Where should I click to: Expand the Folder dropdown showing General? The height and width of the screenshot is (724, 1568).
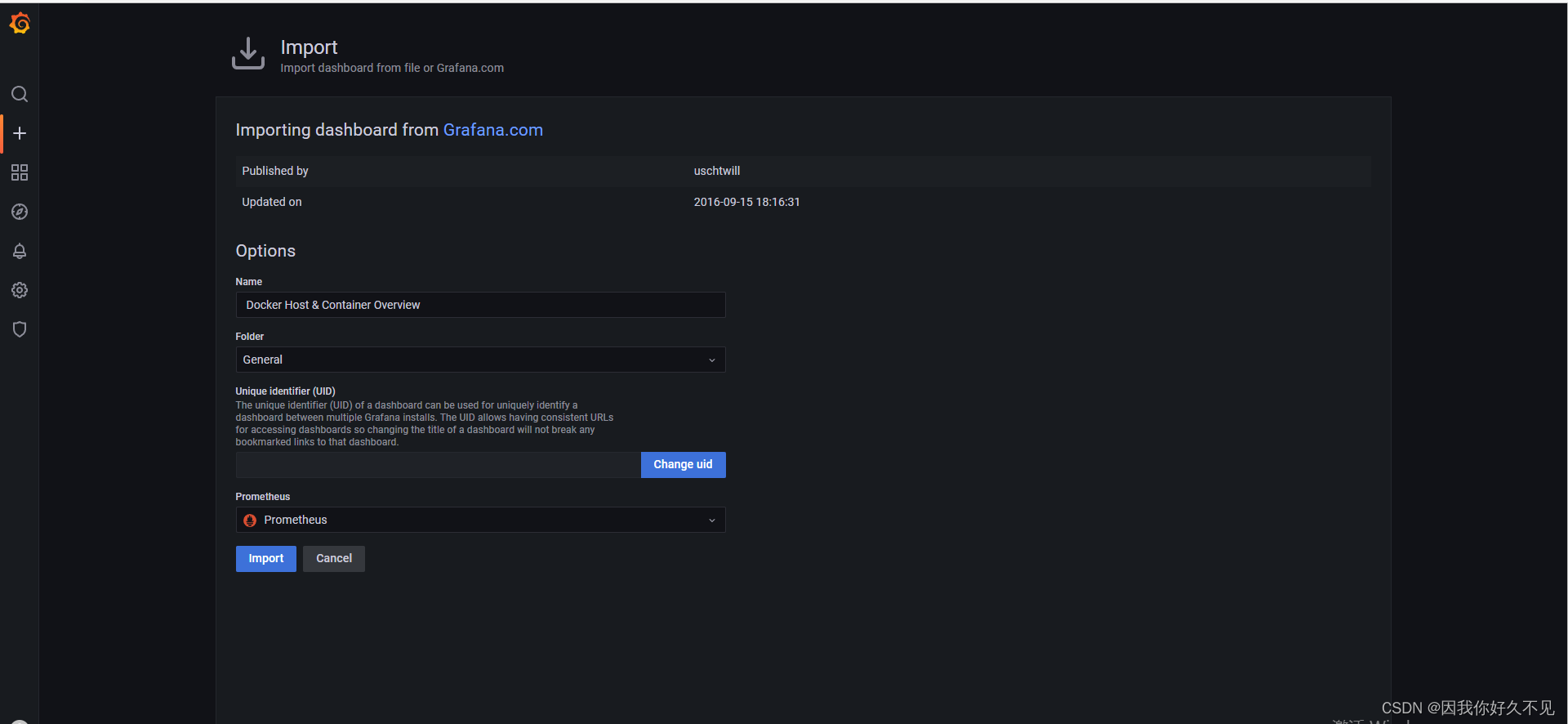tap(480, 360)
